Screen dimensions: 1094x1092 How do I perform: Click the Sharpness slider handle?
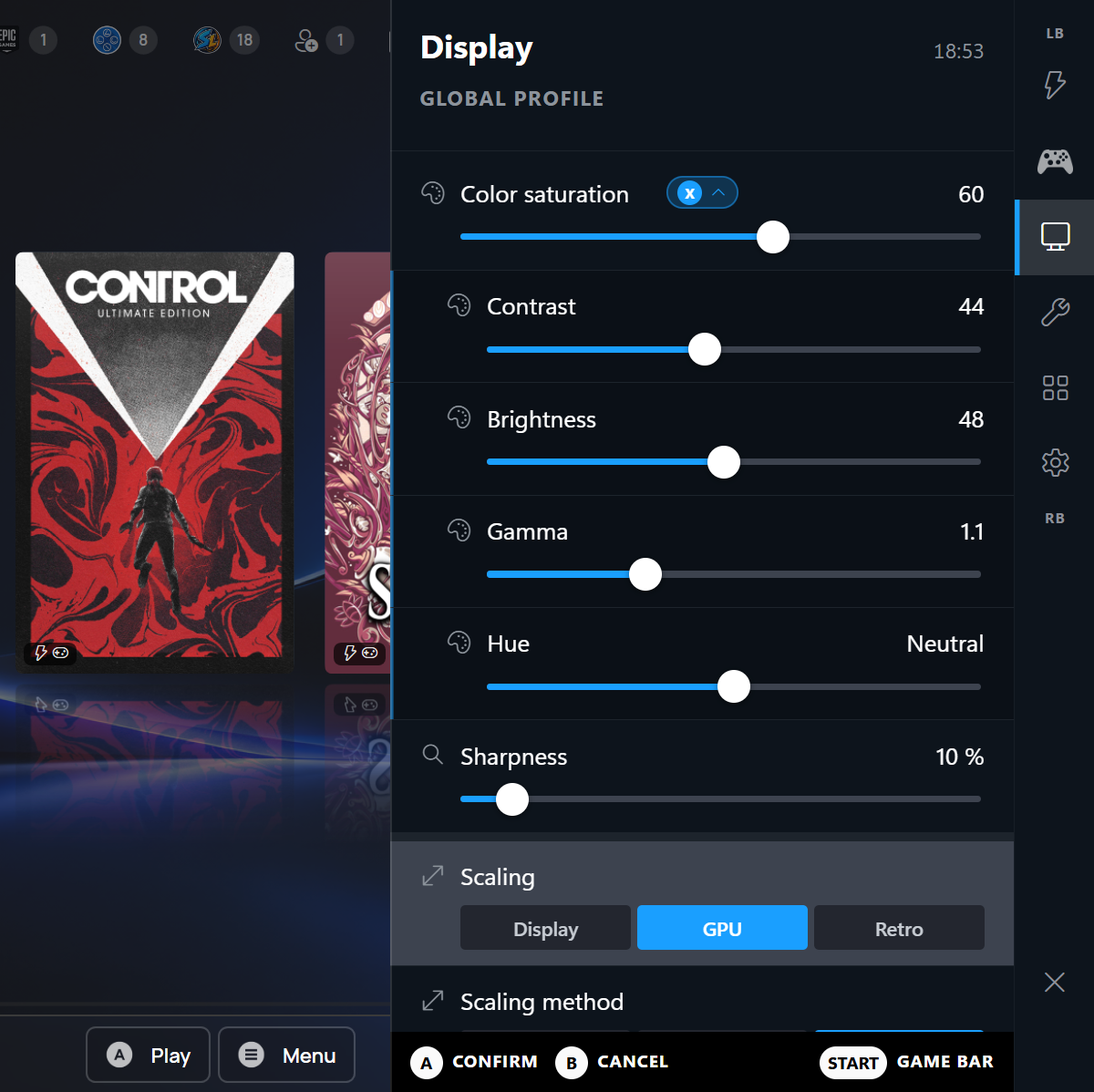click(x=512, y=799)
